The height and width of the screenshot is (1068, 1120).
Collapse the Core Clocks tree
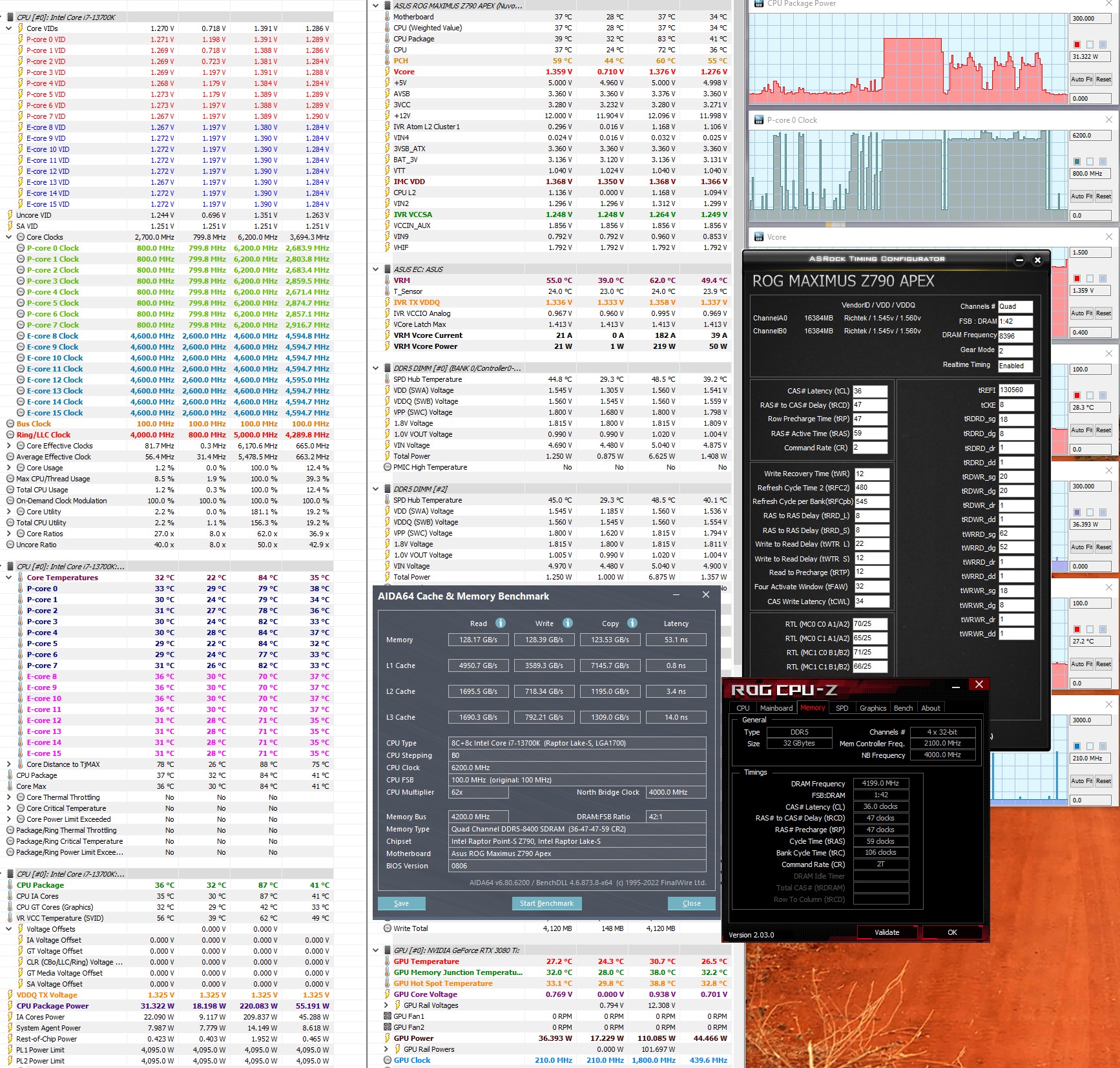(x=9, y=237)
